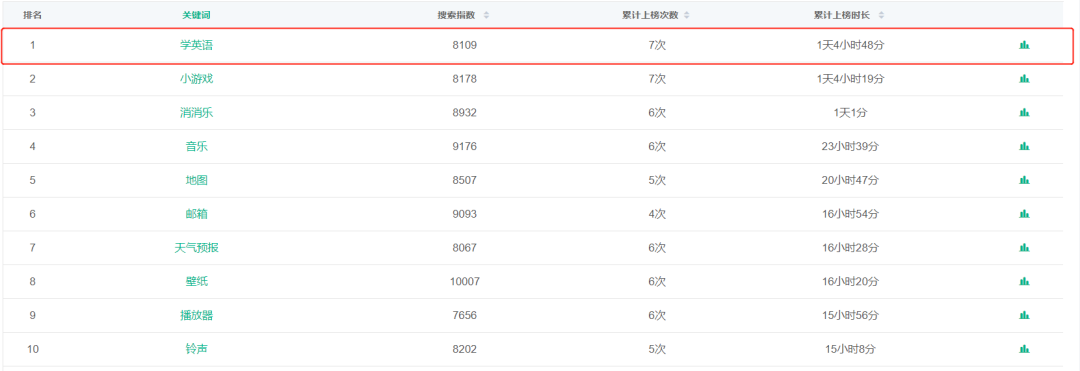The width and height of the screenshot is (1080, 371).
Task: Sort by 累计上榜次数 column arrows
Action: point(686,15)
